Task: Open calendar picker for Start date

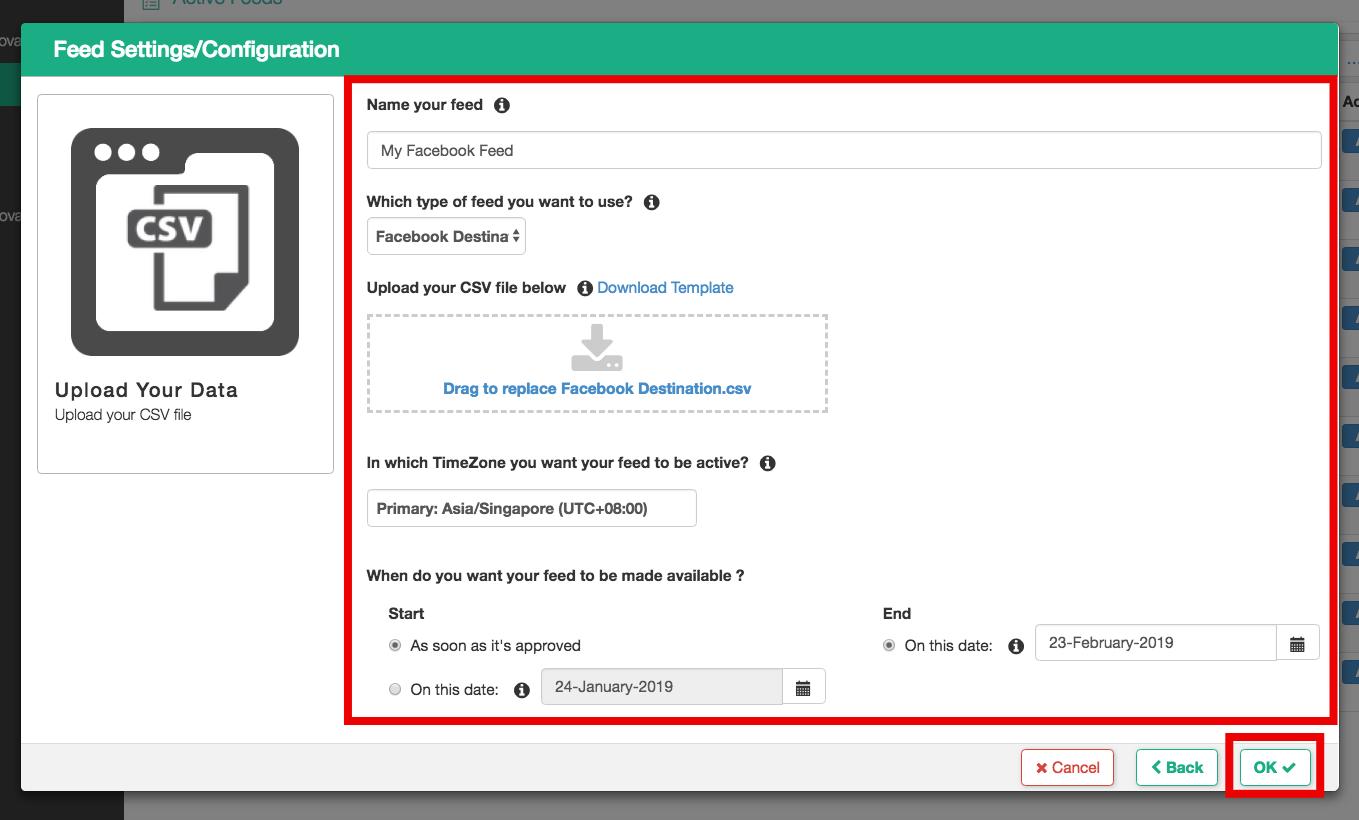Action: [x=803, y=687]
